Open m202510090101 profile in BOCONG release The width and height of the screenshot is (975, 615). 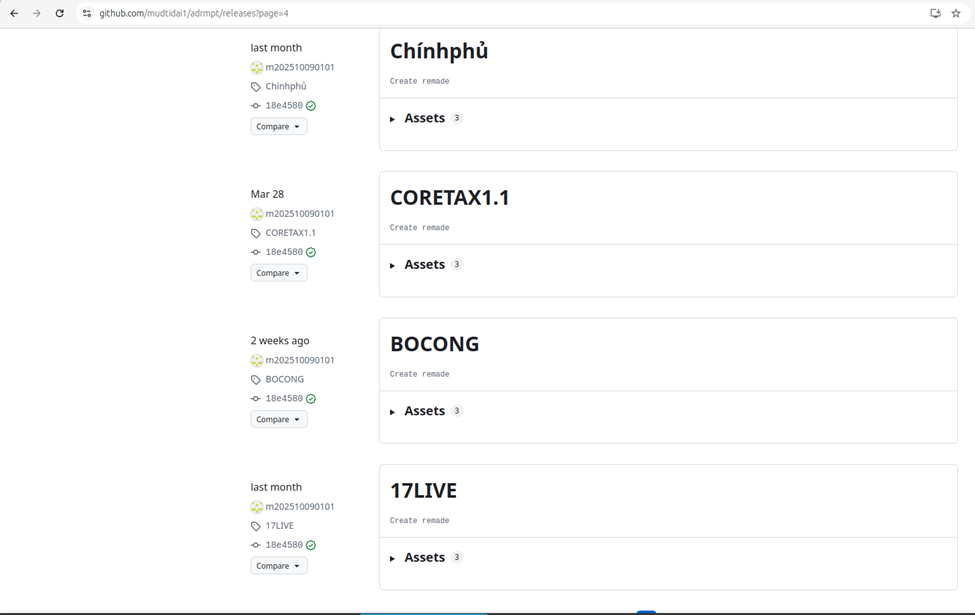[x=300, y=360]
